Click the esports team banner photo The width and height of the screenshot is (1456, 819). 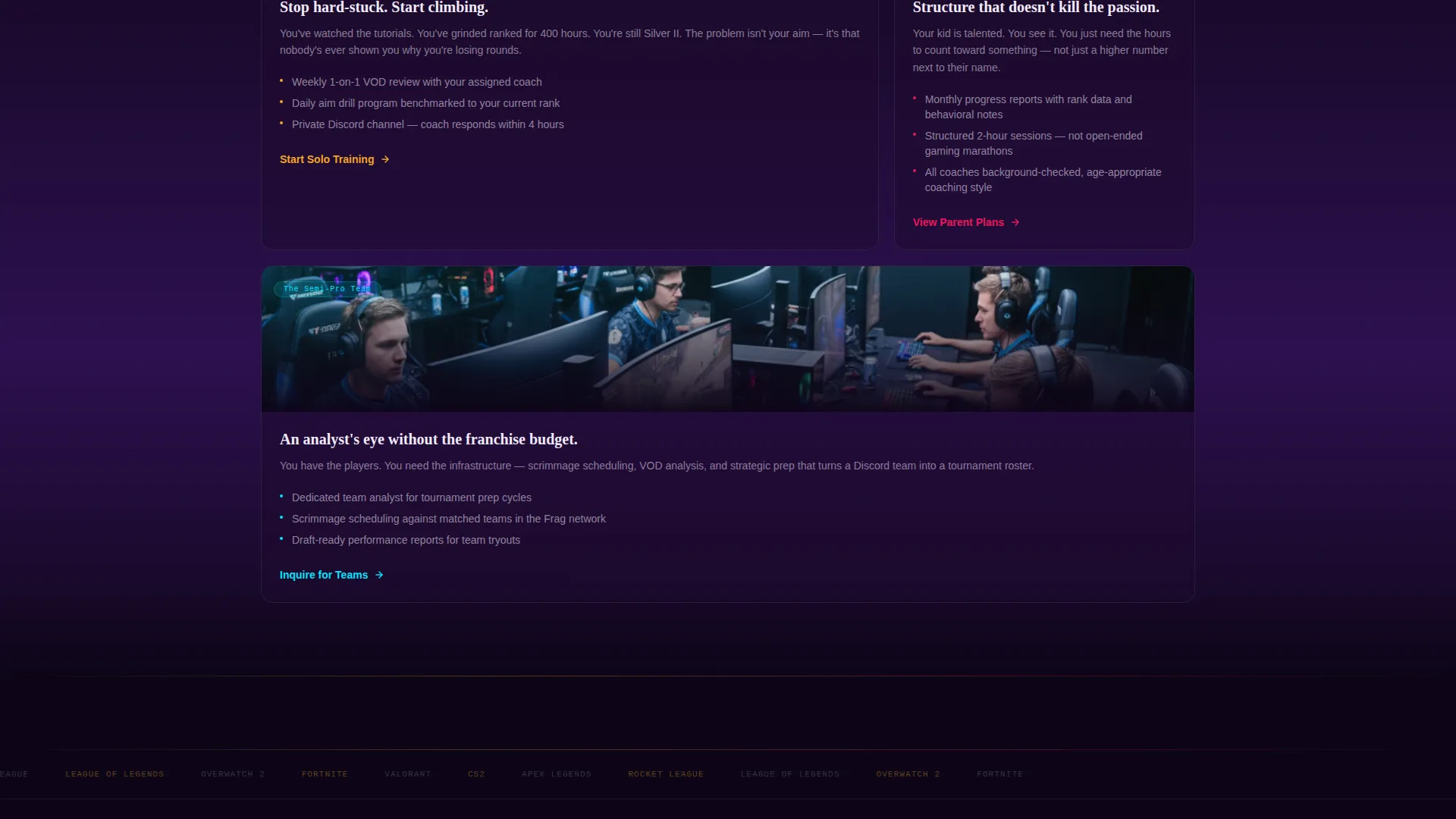[x=728, y=339]
